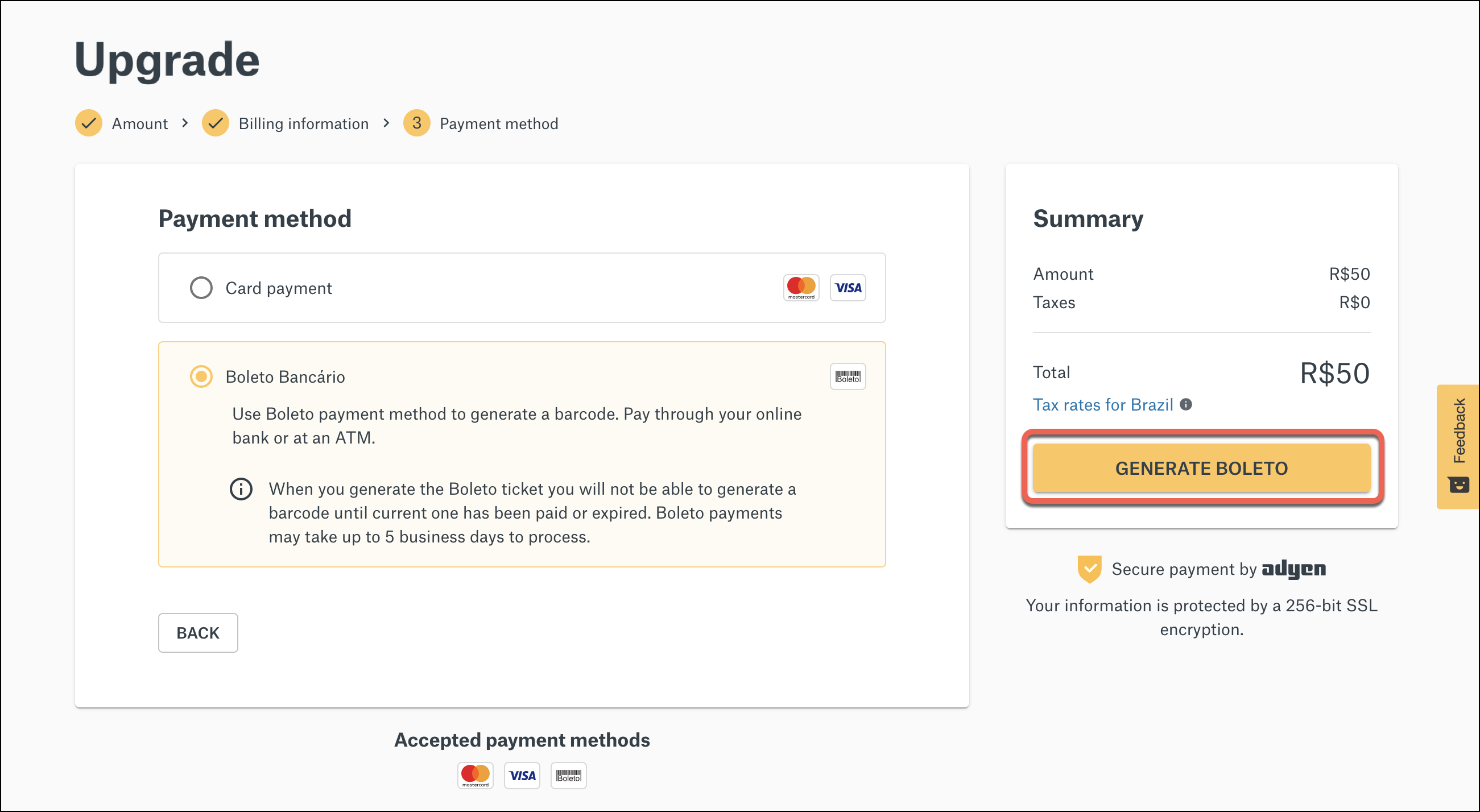Open the Tax rates for Brazil link
The height and width of the screenshot is (812, 1480).
[1103, 404]
